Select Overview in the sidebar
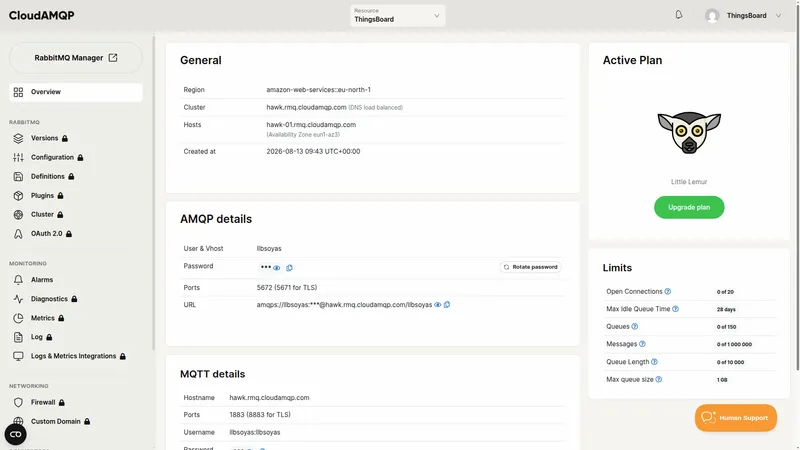Screen dimensions: 800x450 pos(76,92)
